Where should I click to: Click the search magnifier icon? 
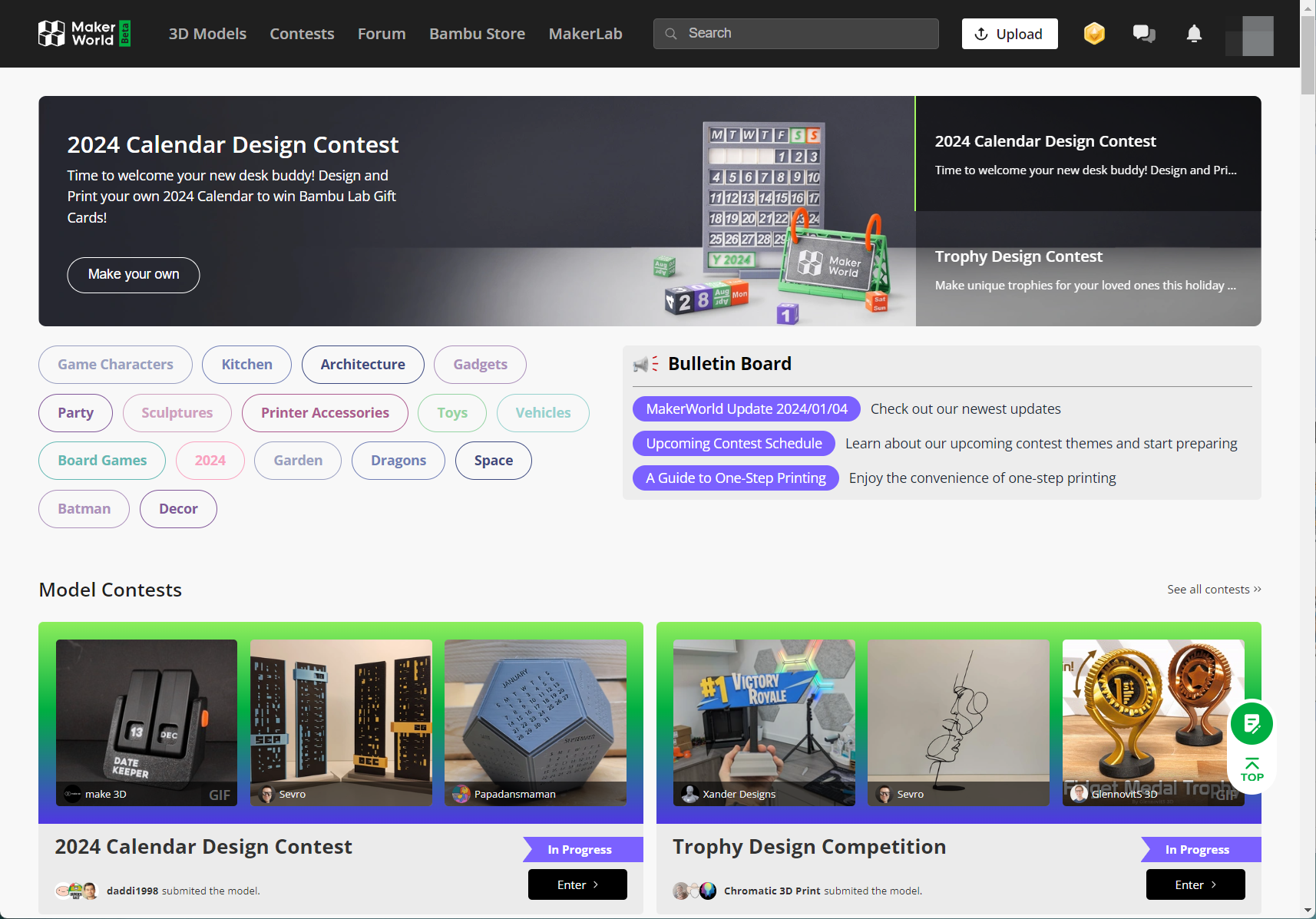pyautogui.click(x=671, y=34)
